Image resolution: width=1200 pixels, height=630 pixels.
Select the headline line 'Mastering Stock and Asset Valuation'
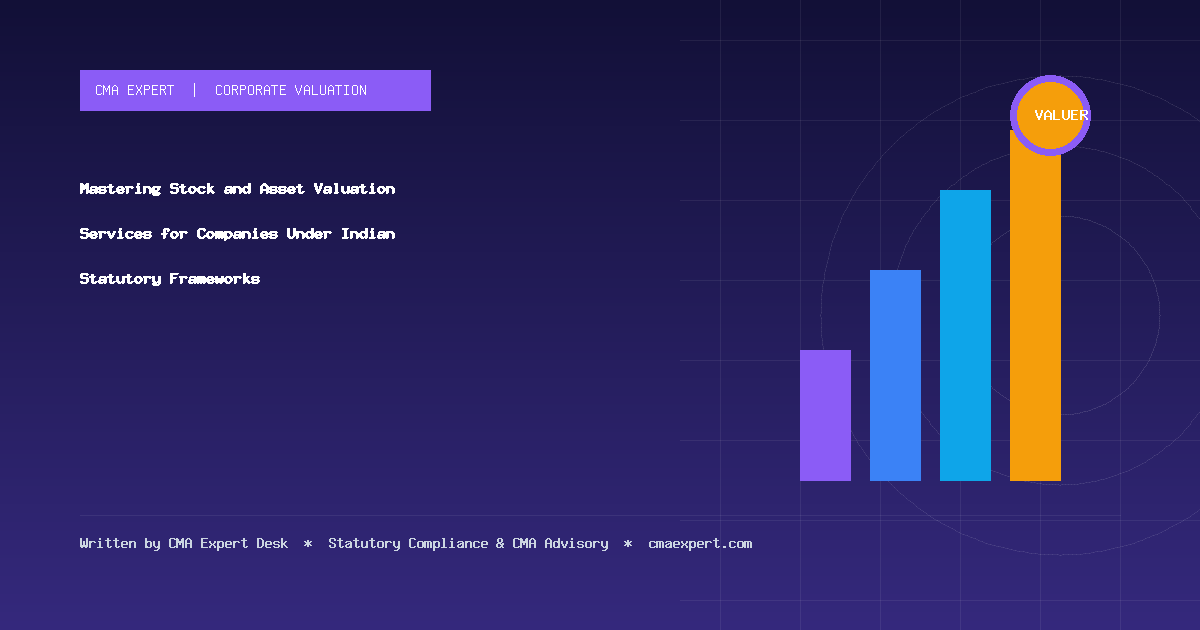point(237,189)
